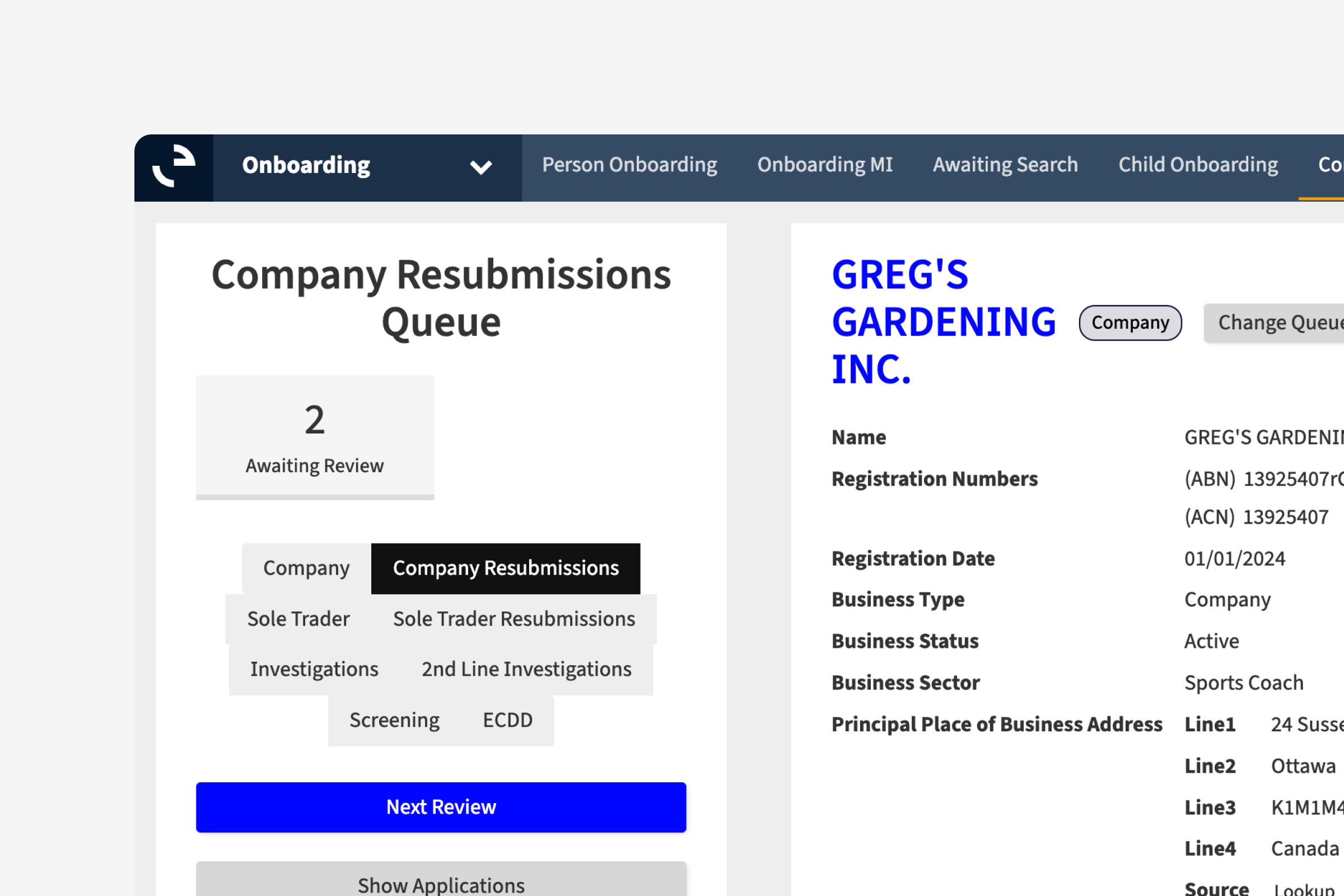
Task: Switch to Sole Trader Resubmissions queue
Action: coord(514,619)
